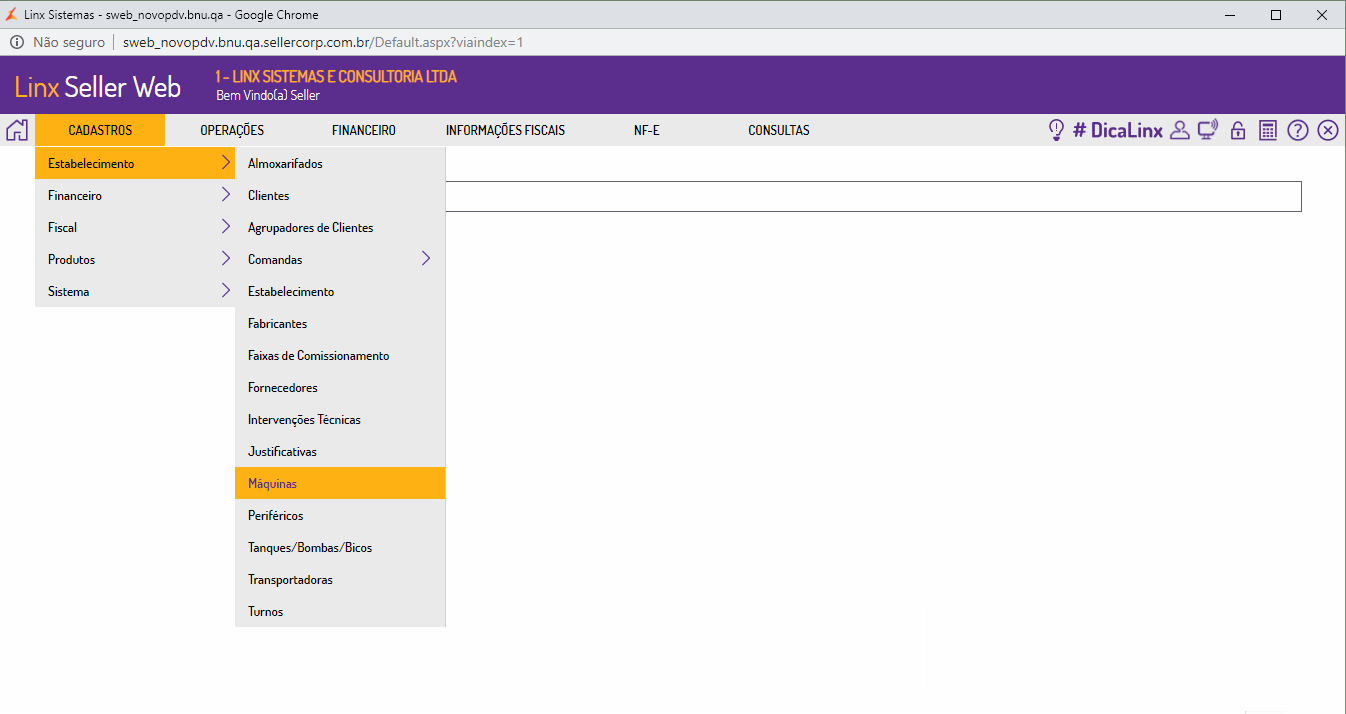Click the empty search field on the page
The height and width of the screenshot is (714, 1346).
[873, 196]
